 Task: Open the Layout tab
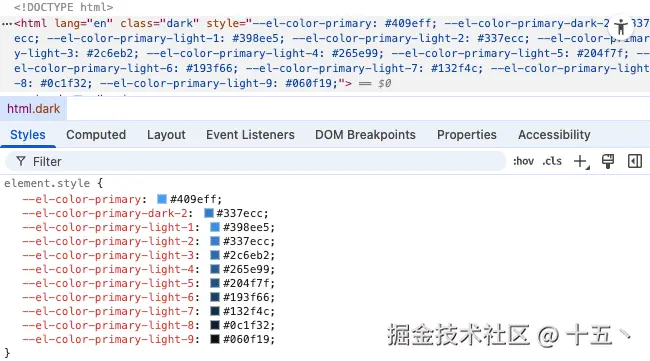(x=166, y=135)
